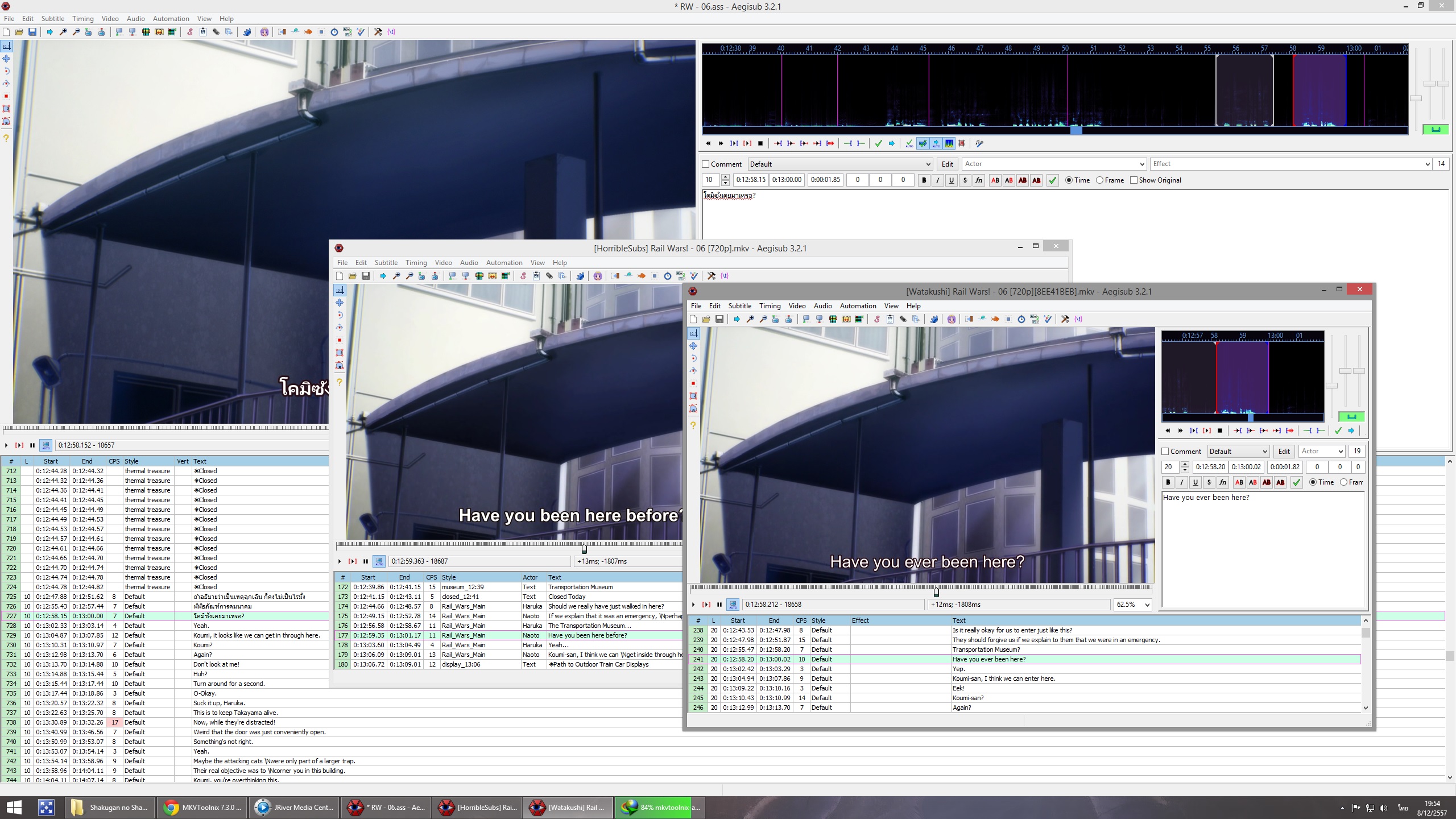Click the Strikeout button in main editor
Viewport: 1456px width, 819px height.
965,180
